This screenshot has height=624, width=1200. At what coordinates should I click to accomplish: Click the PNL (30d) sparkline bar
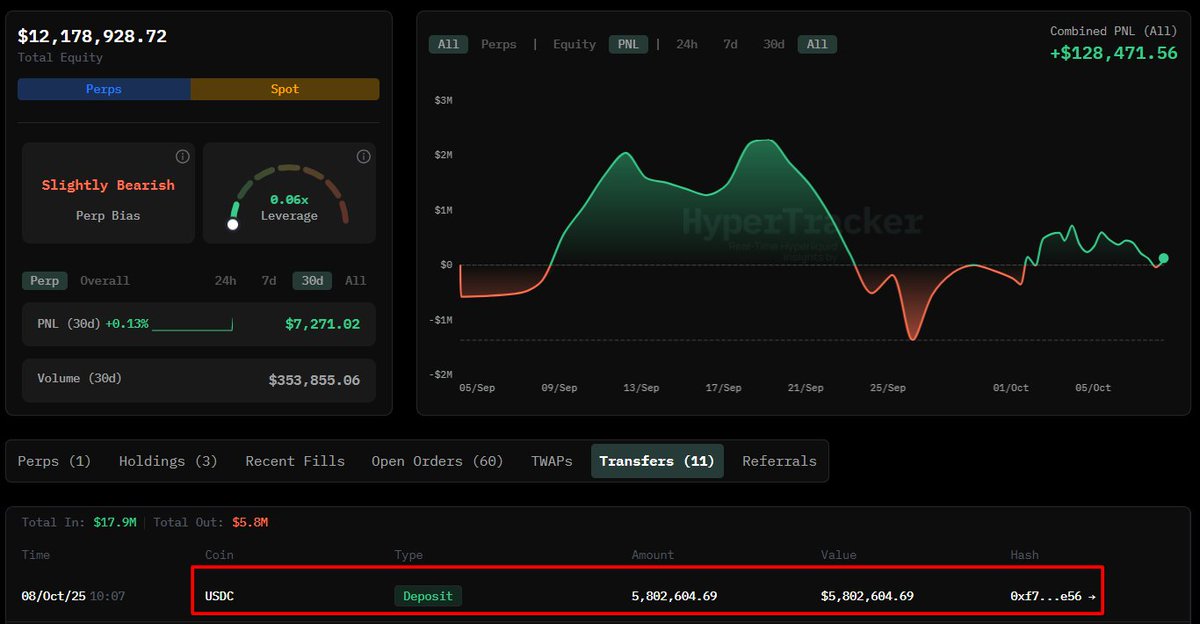pyautogui.click(x=192, y=324)
